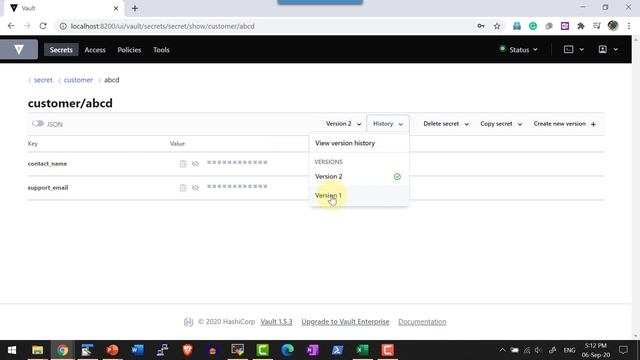Select Version 1 in the History menu
The width and height of the screenshot is (640, 360).
[x=359, y=196]
